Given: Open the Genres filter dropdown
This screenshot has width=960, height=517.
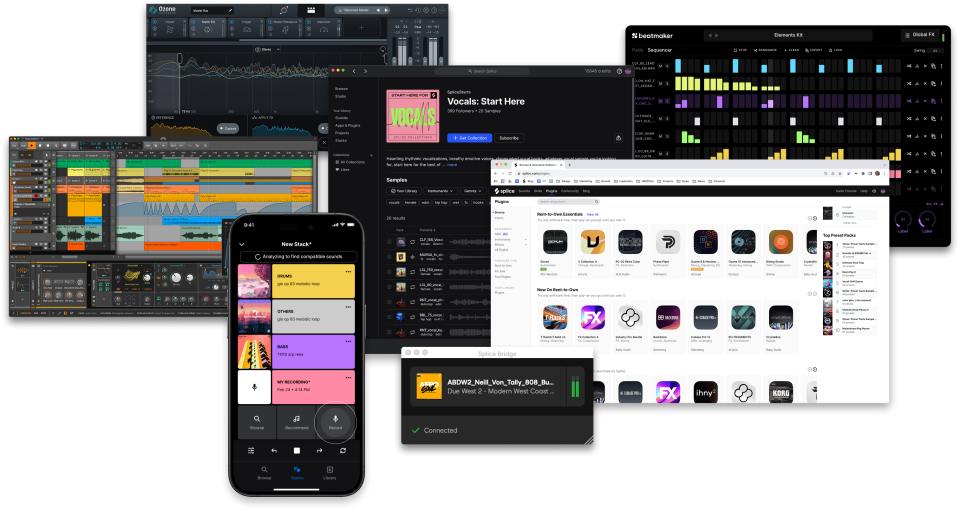Looking at the screenshot, I should pyautogui.click(x=473, y=191).
